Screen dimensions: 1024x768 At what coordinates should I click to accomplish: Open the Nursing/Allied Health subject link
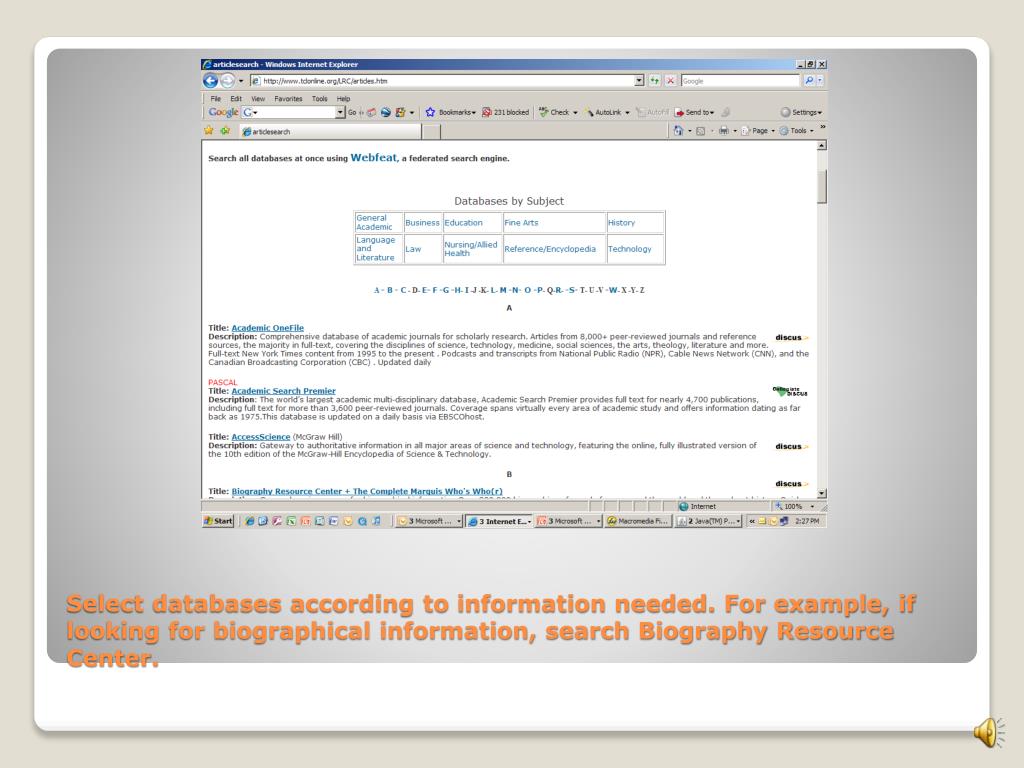[470, 249]
